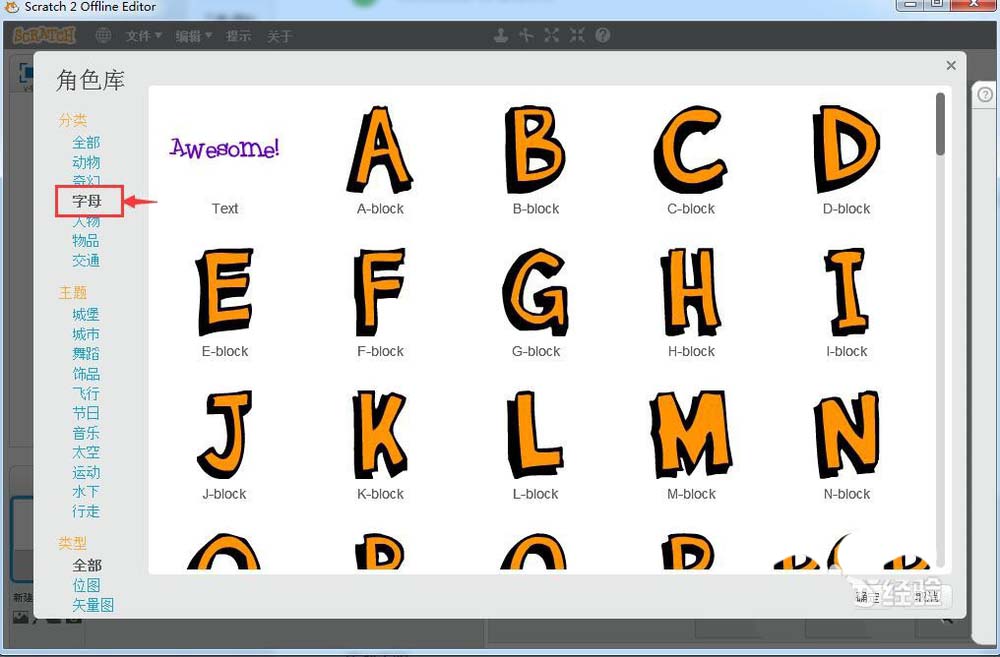Image resolution: width=1000 pixels, height=657 pixels.
Task: Click the grow sprite icon
Action: point(551,35)
